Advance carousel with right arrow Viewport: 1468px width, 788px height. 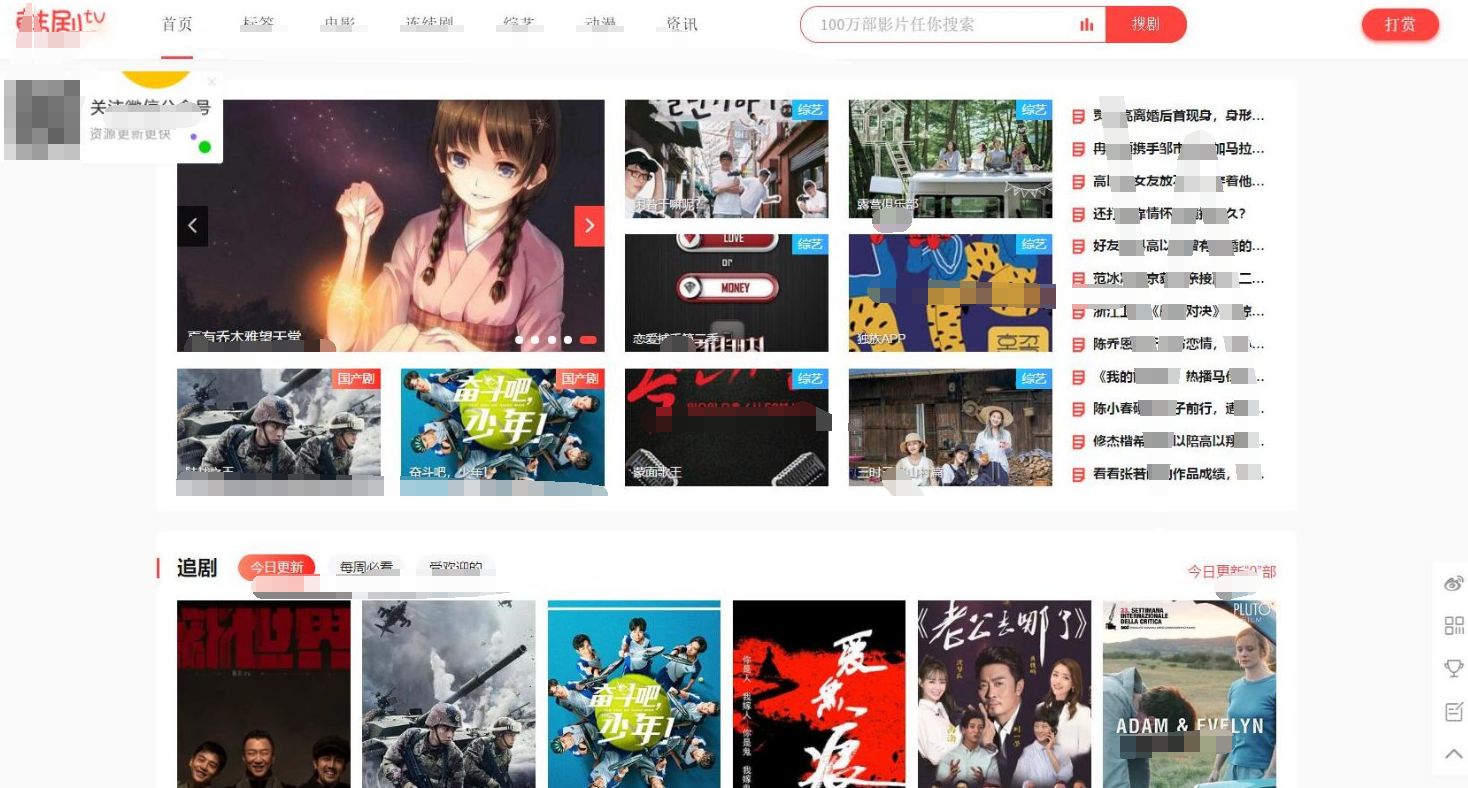pyautogui.click(x=589, y=225)
